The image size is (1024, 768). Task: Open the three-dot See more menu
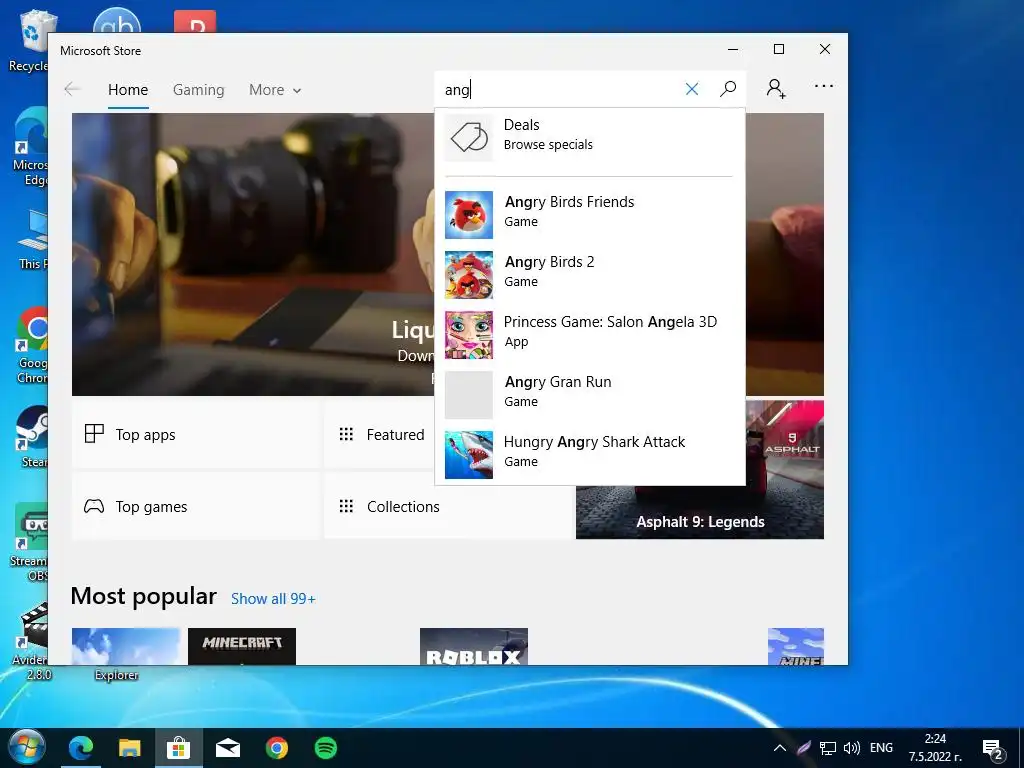pyautogui.click(x=824, y=86)
